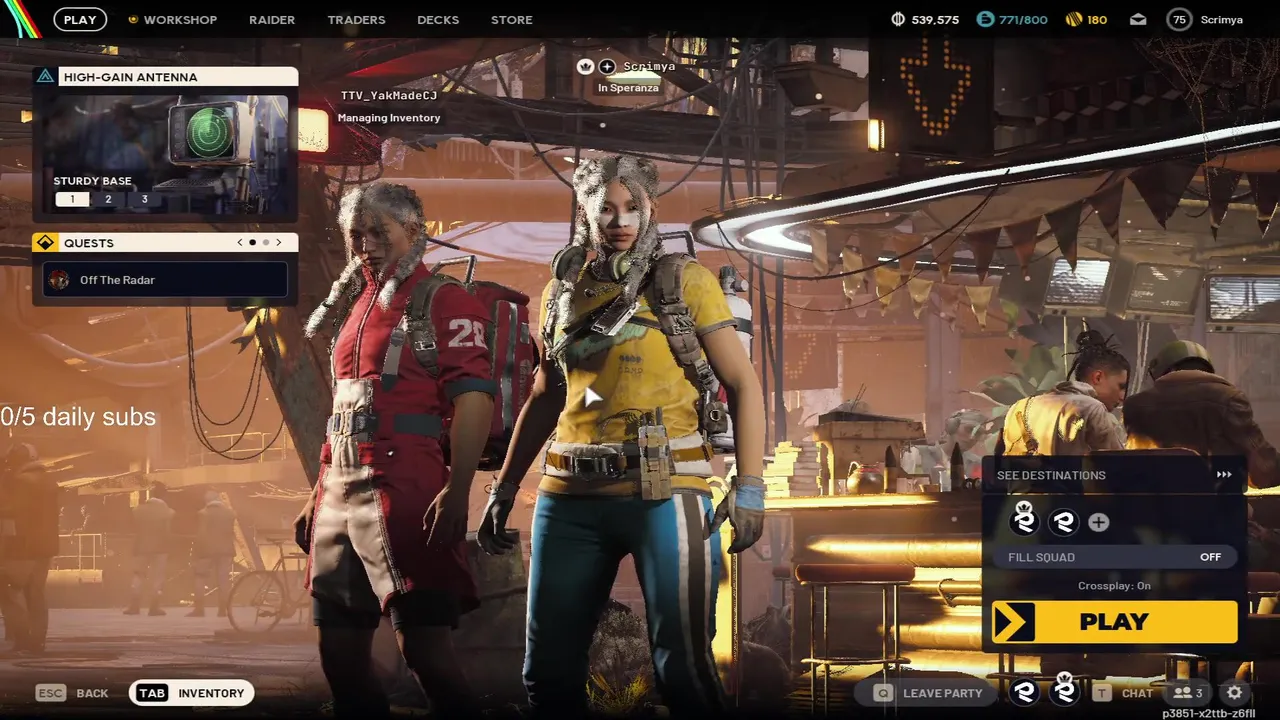Viewport: 1280px width, 720px height.
Task: Select the first quest page dot
Action: [x=252, y=242]
